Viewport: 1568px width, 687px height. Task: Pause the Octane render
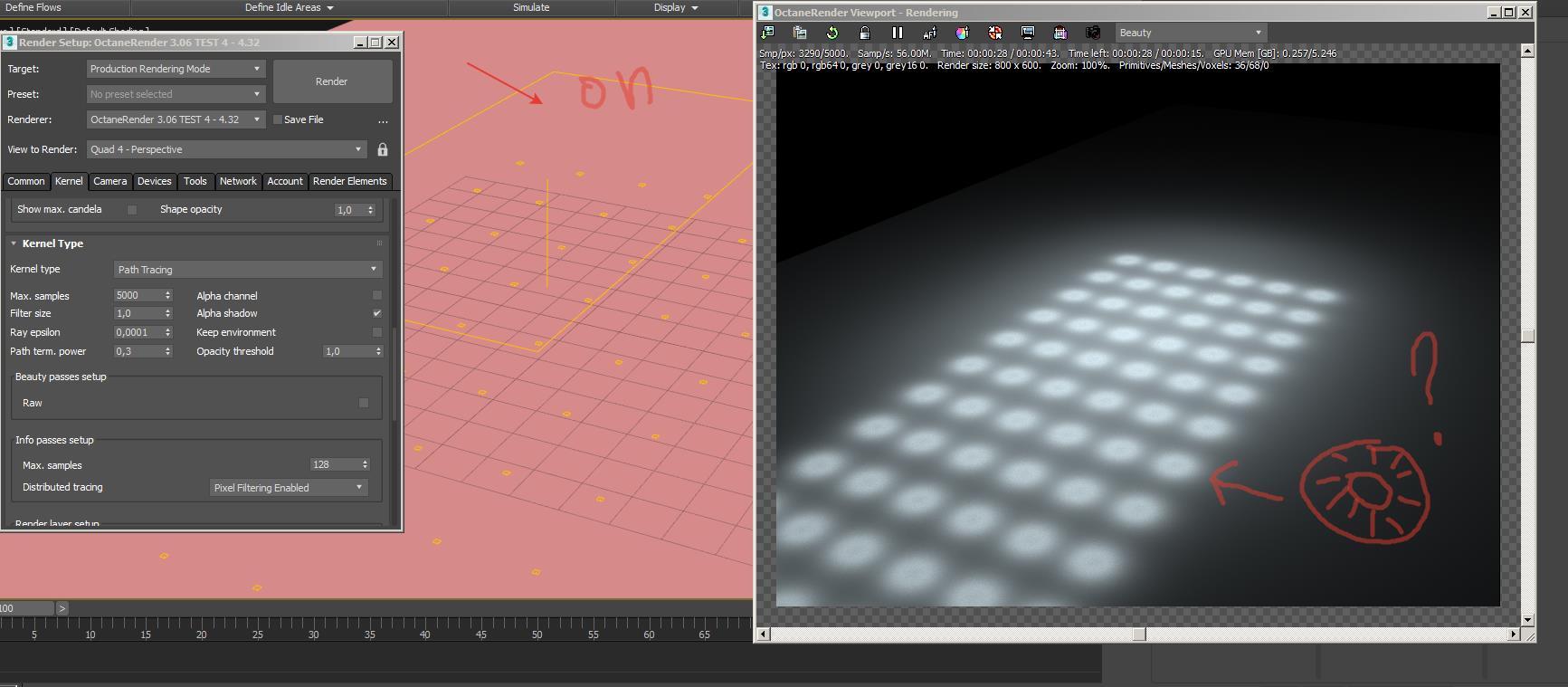898,33
